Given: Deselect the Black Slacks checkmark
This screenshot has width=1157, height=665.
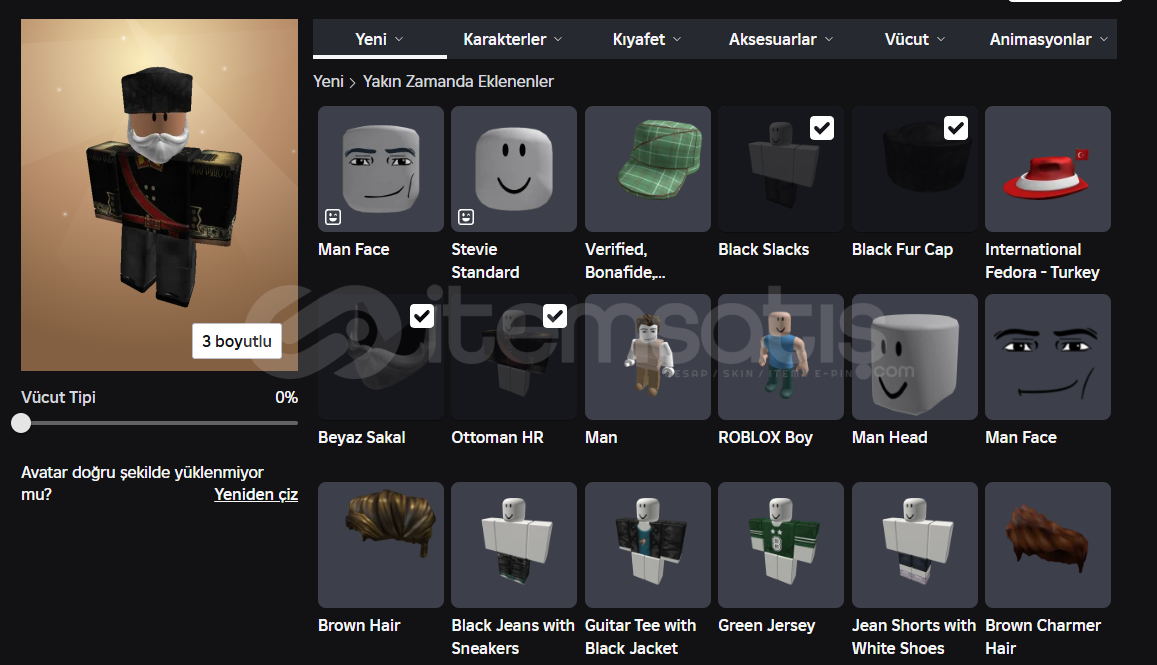Looking at the screenshot, I should click(x=822, y=128).
